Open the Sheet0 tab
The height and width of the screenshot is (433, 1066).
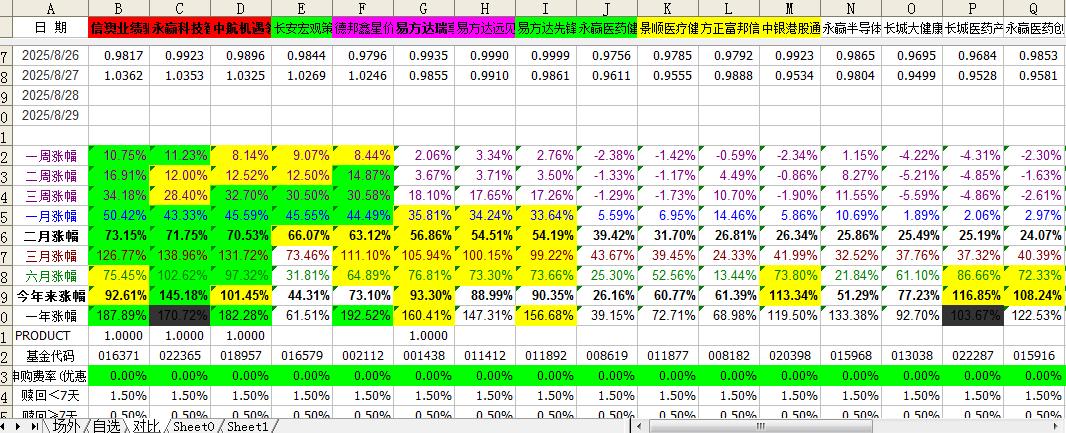[x=193, y=426]
